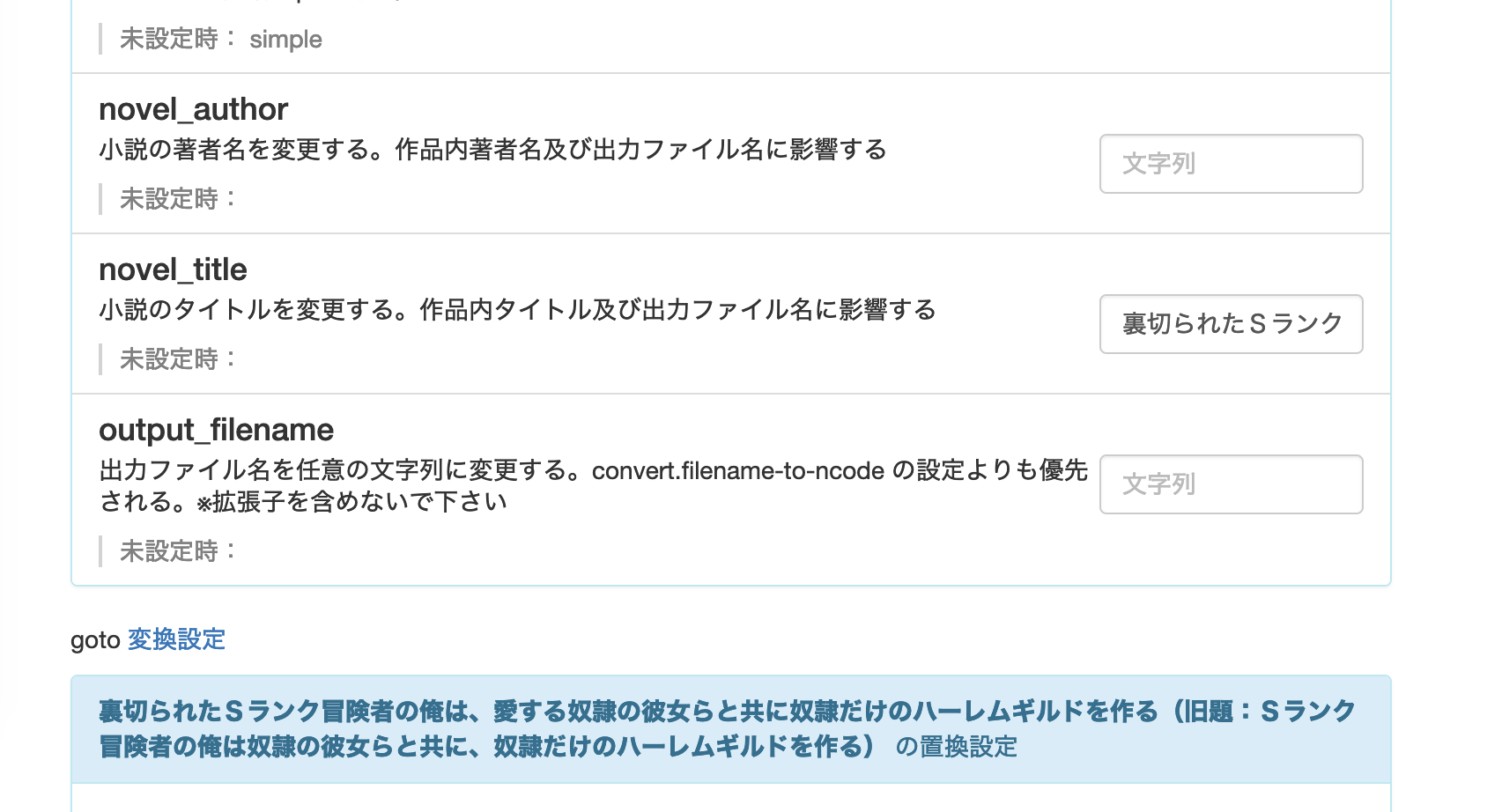Select the 小説の著者名を変更する description text
Image resolution: width=1487 pixels, height=812 pixels.
click(x=492, y=150)
